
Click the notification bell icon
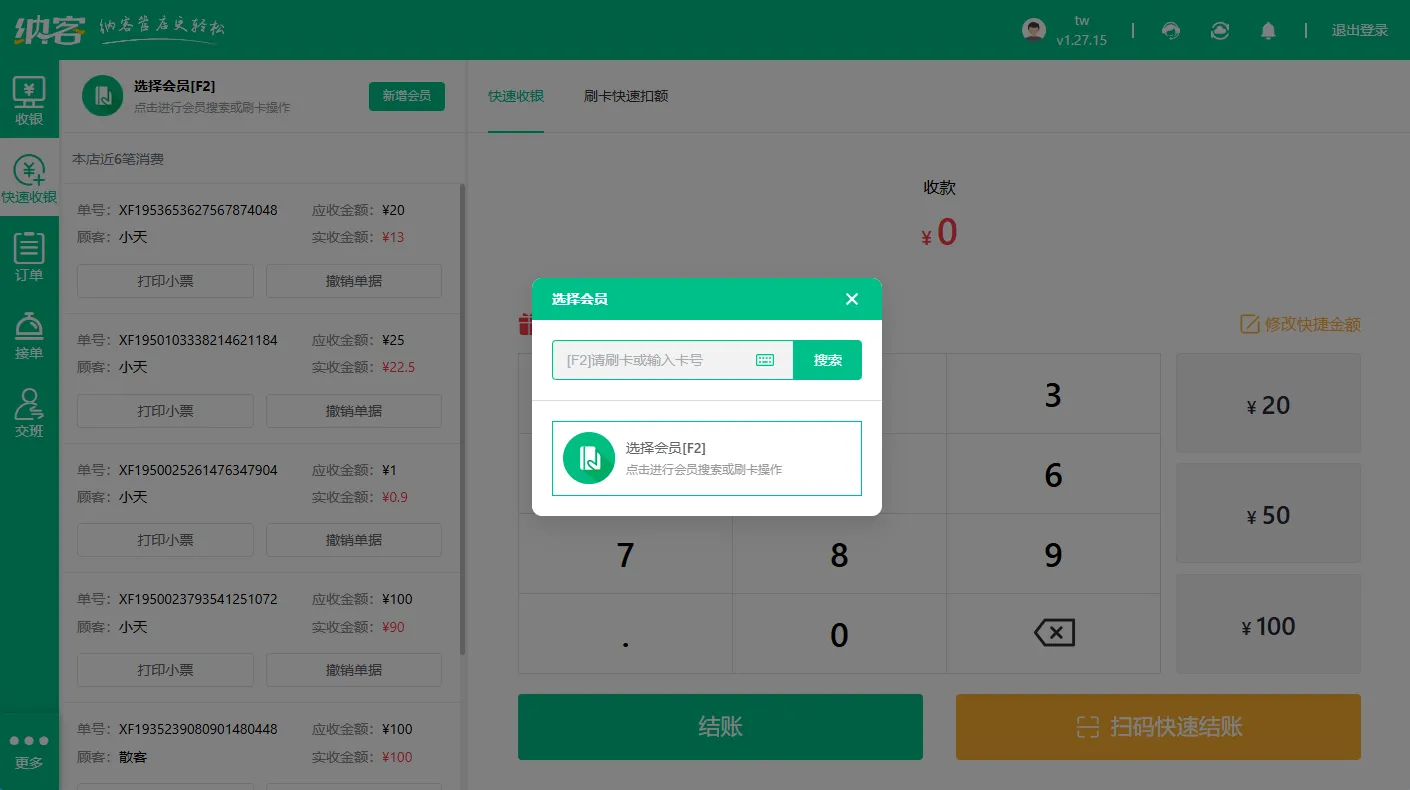coord(1268,31)
